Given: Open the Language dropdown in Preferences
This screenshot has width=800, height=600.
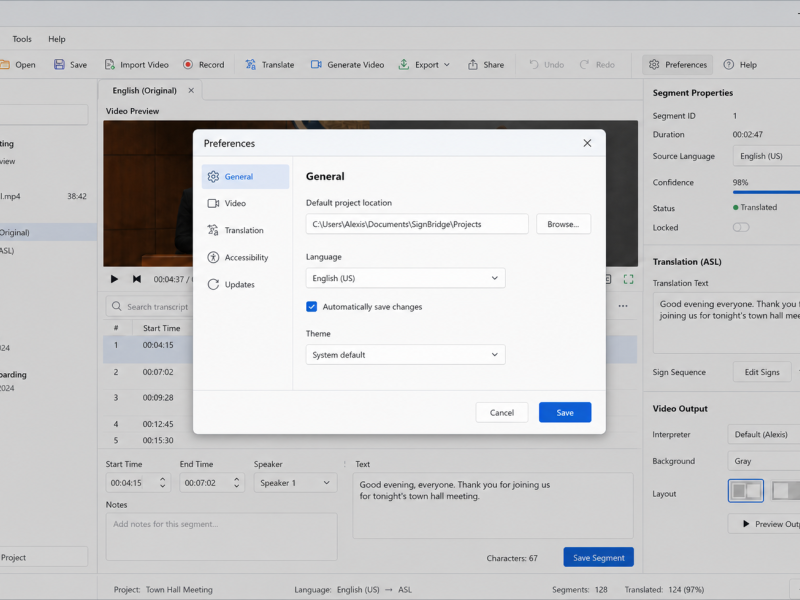Looking at the screenshot, I should pyautogui.click(x=406, y=278).
